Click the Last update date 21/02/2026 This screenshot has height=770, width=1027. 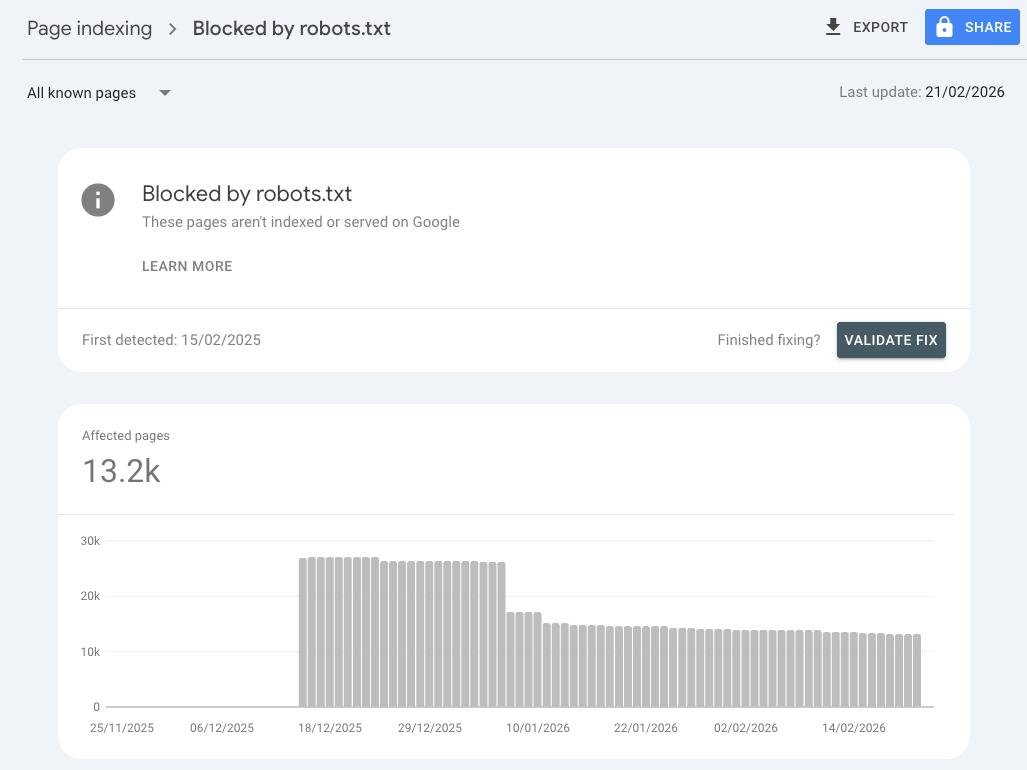coord(964,92)
